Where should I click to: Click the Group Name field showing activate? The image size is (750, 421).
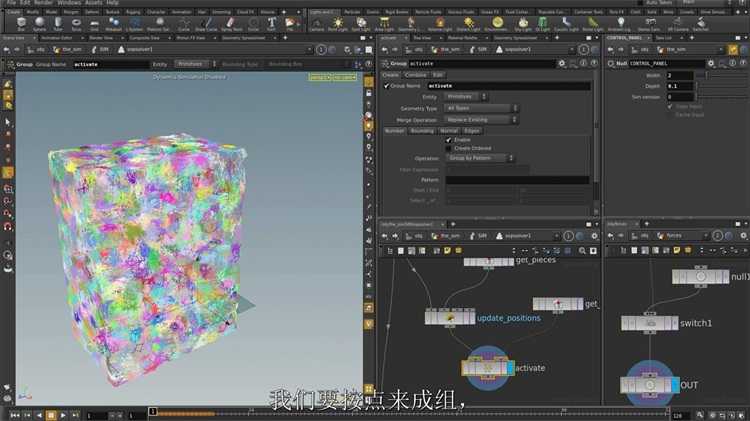pyautogui.click(x=508, y=86)
